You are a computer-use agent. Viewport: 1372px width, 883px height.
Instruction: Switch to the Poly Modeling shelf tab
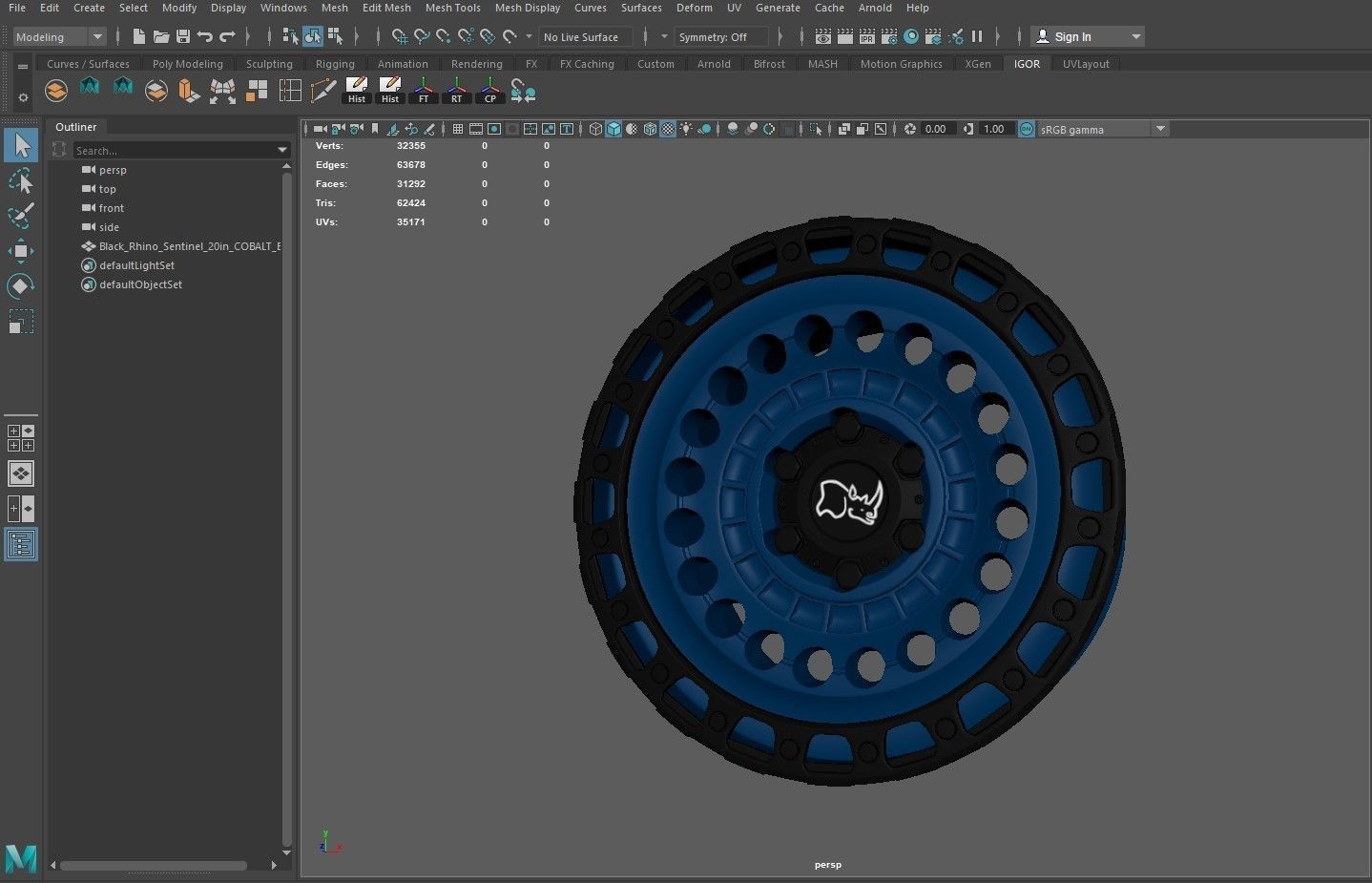click(188, 64)
